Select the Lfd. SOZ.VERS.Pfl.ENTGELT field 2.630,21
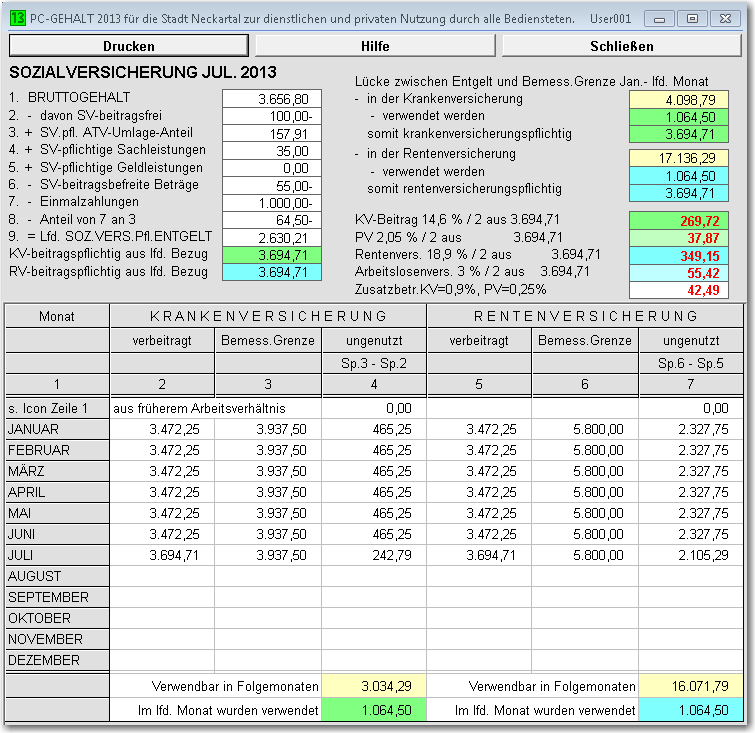The width and height of the screenshot is (755, 733). [272, 237]
